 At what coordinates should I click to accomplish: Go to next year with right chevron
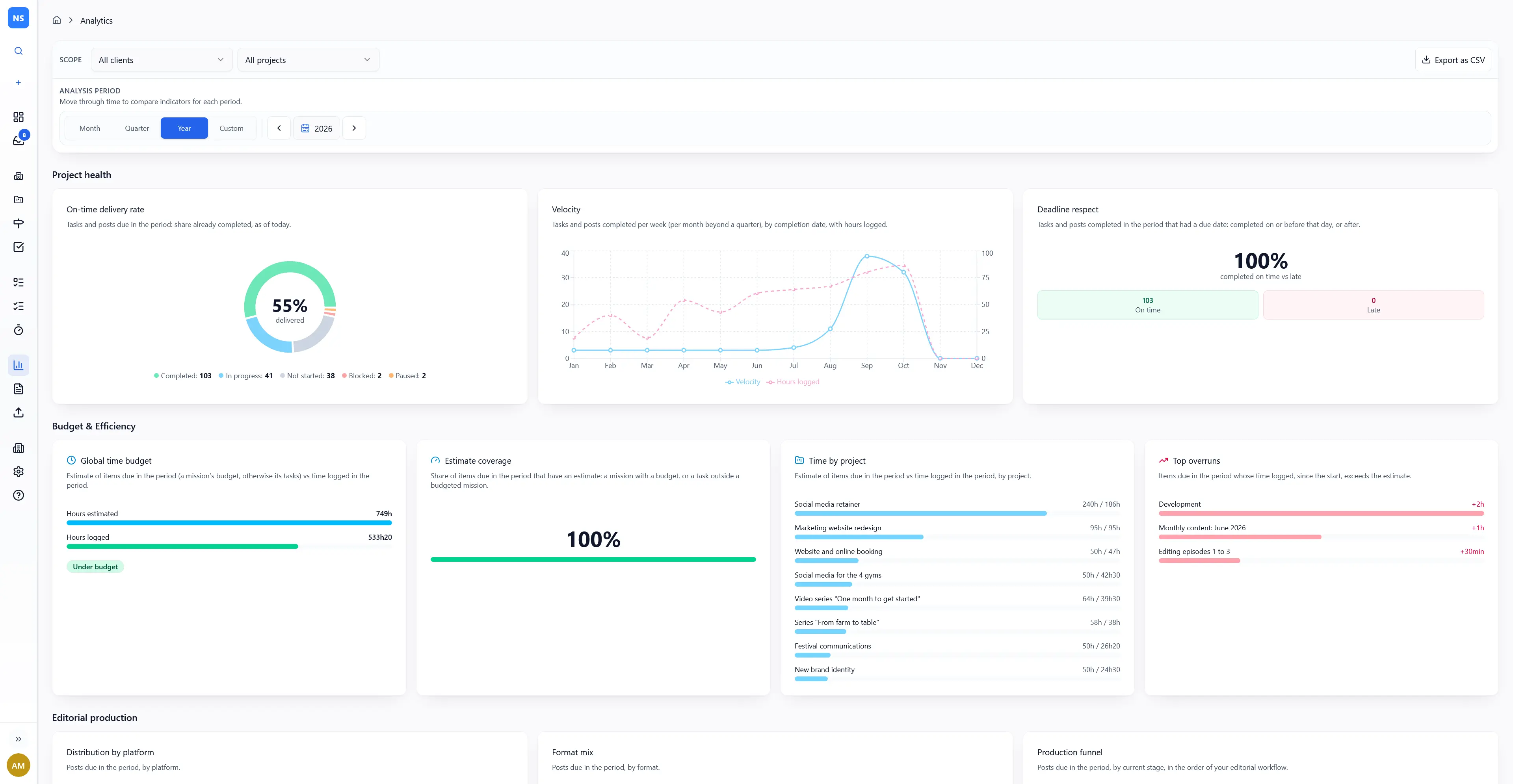pos(354,128)
